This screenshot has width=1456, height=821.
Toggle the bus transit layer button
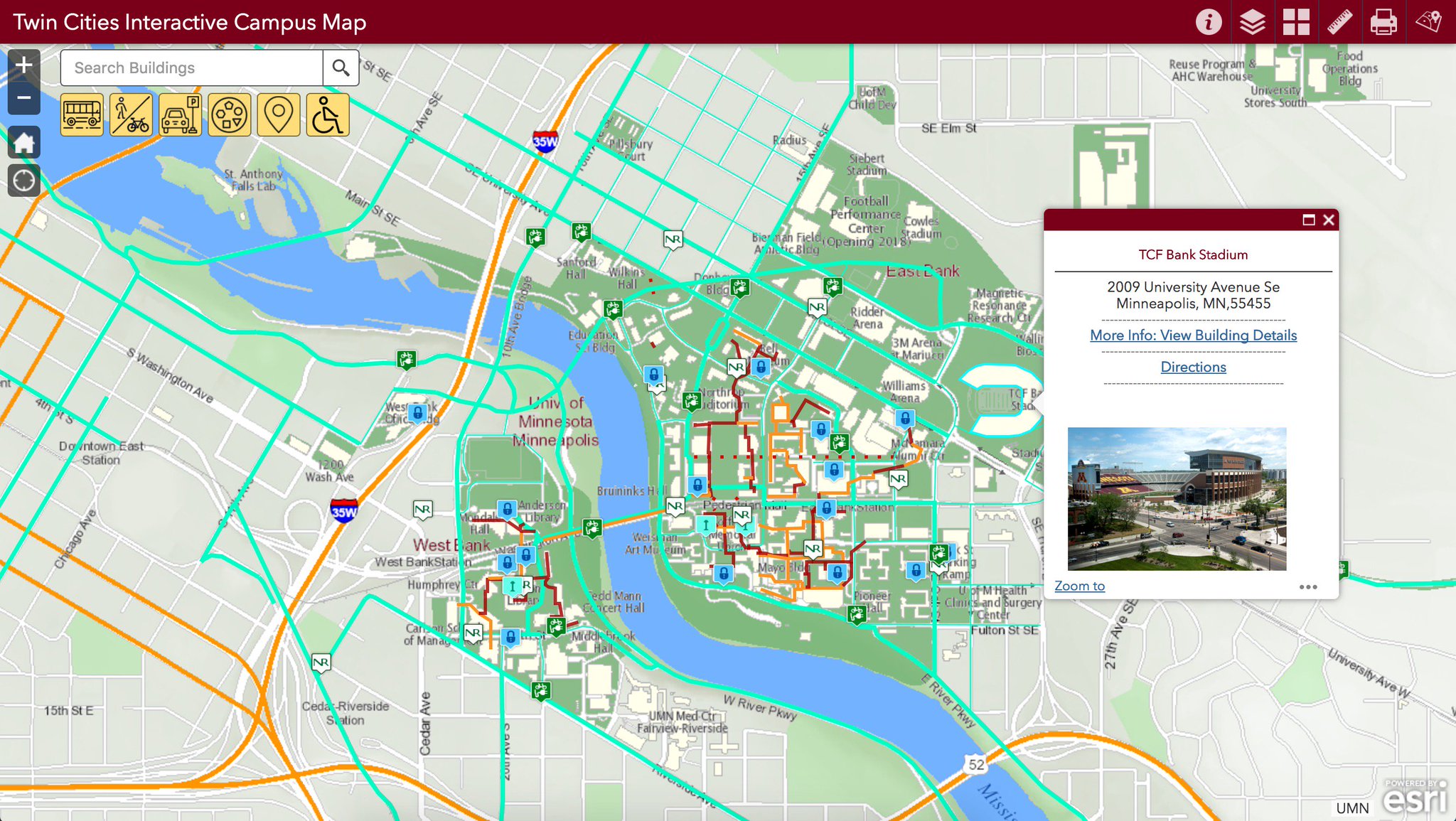[82, 114]
